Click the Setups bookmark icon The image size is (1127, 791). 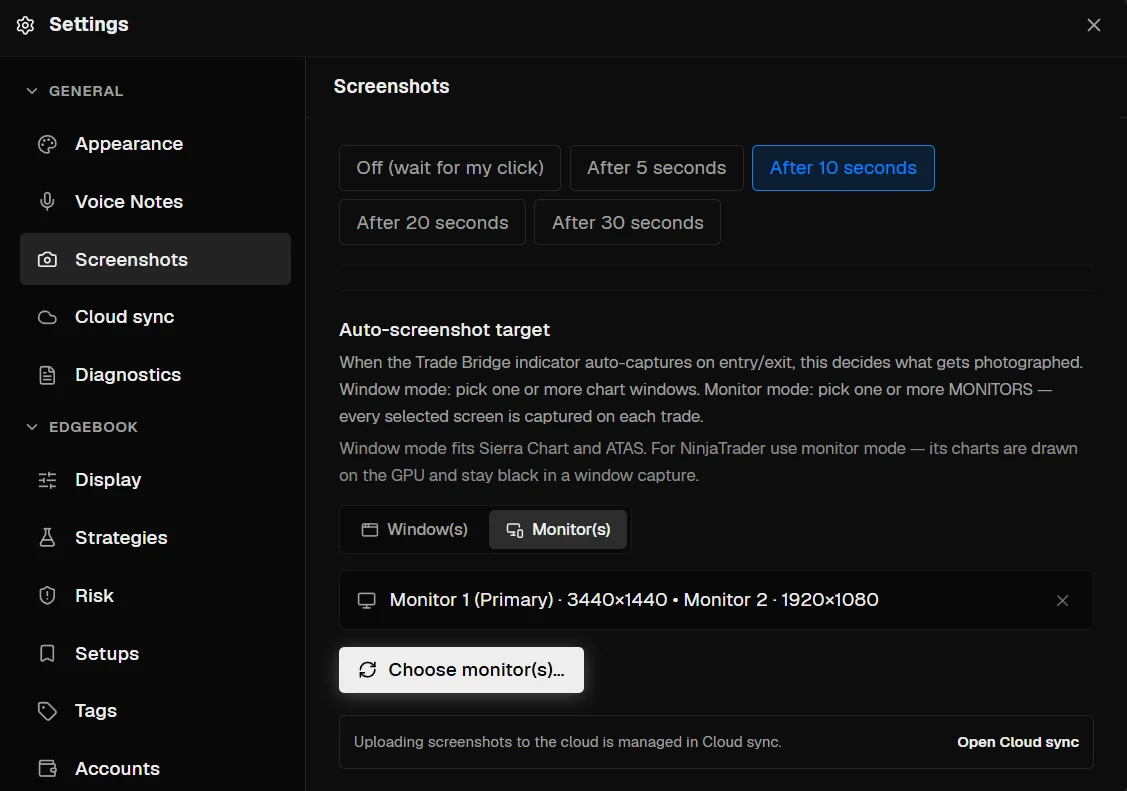point(47,653)
